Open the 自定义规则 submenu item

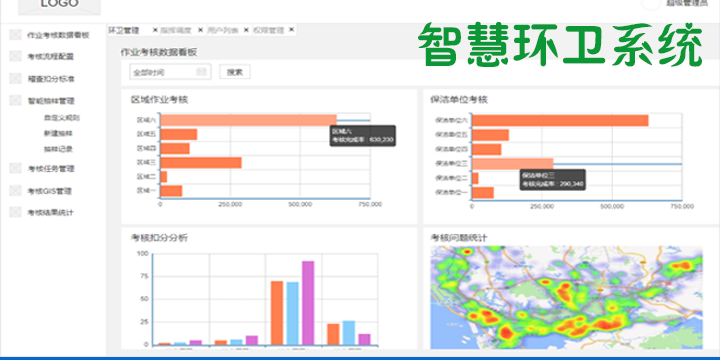pos(62,118)
